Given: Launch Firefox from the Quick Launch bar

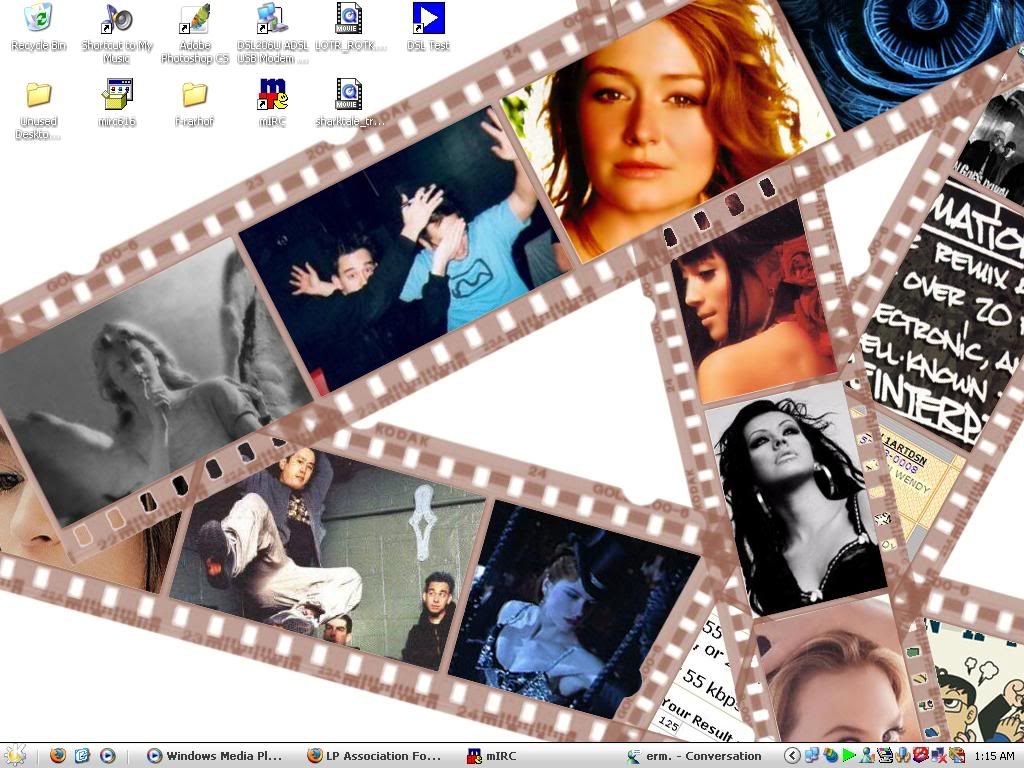Looking at the screenshot, I should [x=58, y=756].
